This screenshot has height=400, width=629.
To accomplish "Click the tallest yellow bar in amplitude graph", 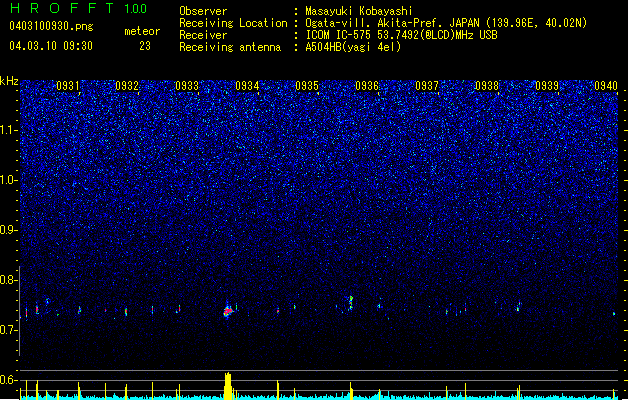I will [228, 386].
